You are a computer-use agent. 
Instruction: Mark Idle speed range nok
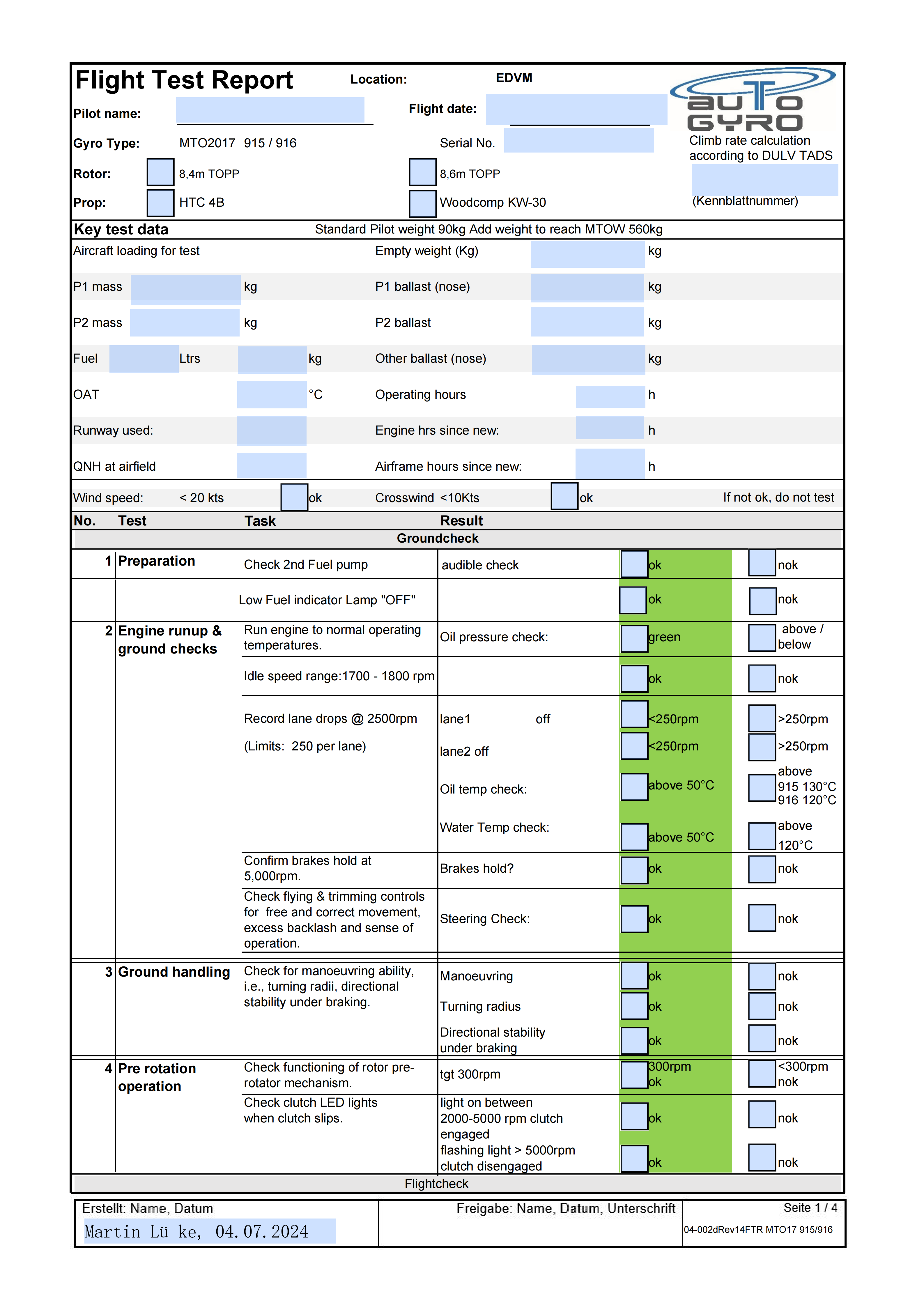[762, 679]
